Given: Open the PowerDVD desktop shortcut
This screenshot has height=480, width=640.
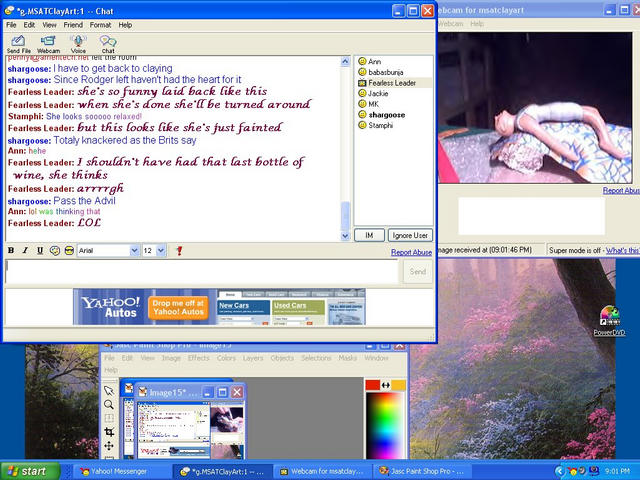Looking at the screenshot, I should tap(609, 322).
